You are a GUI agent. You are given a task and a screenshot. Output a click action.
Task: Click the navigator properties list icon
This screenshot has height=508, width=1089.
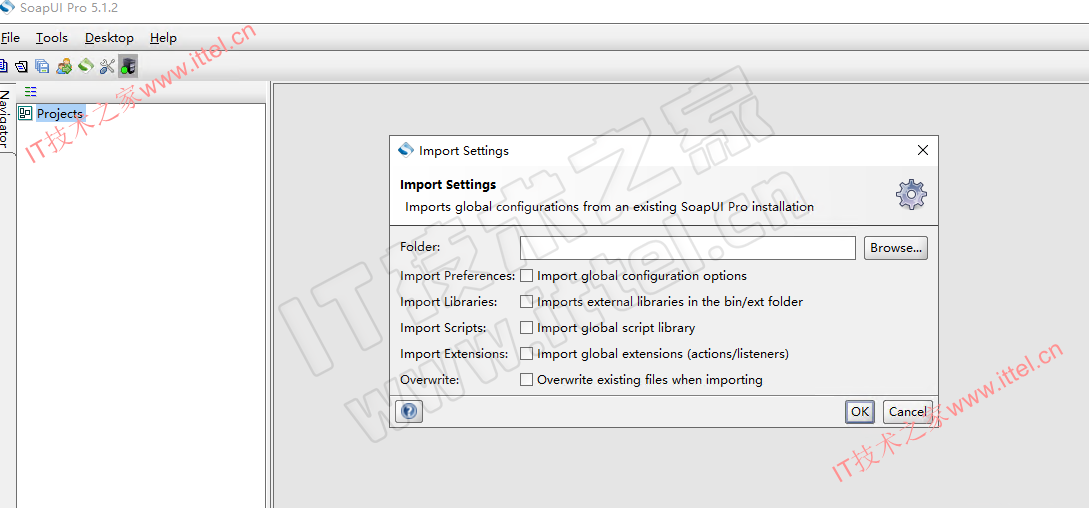point(31,92)
